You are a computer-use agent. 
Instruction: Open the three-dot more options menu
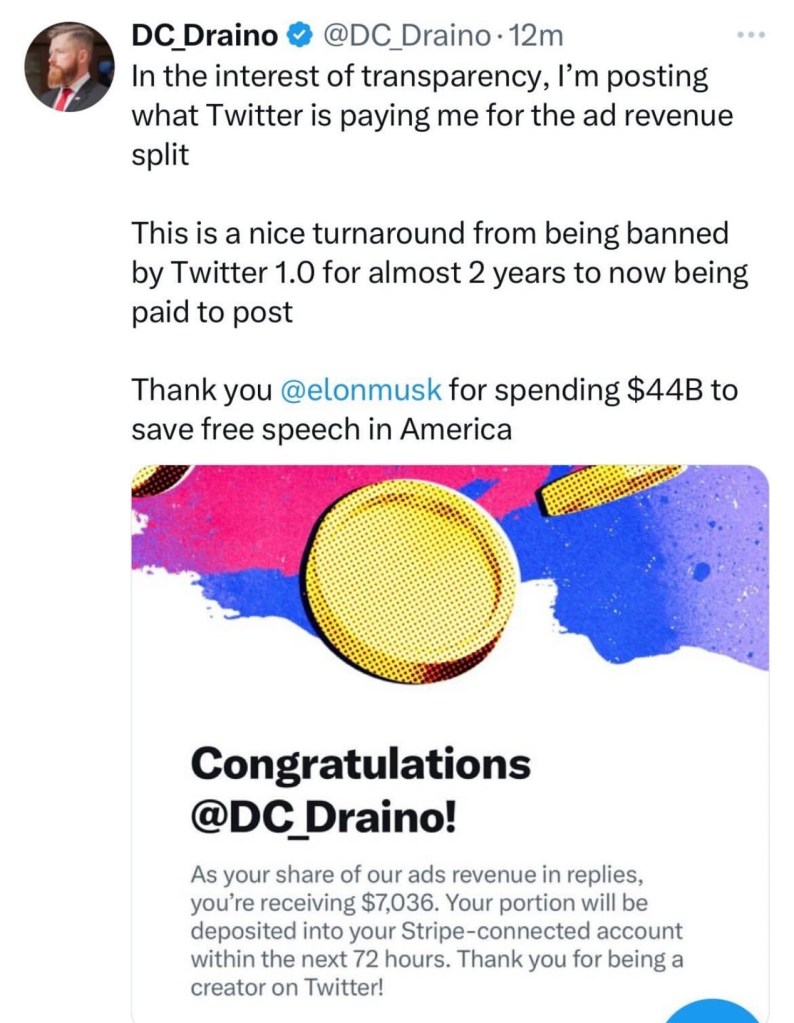pos(749,36)
